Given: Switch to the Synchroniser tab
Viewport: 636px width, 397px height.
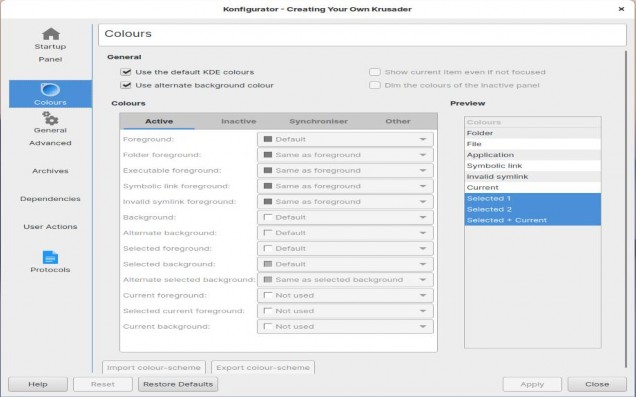Looking at the screenshot, I should [x=318, y=121].
